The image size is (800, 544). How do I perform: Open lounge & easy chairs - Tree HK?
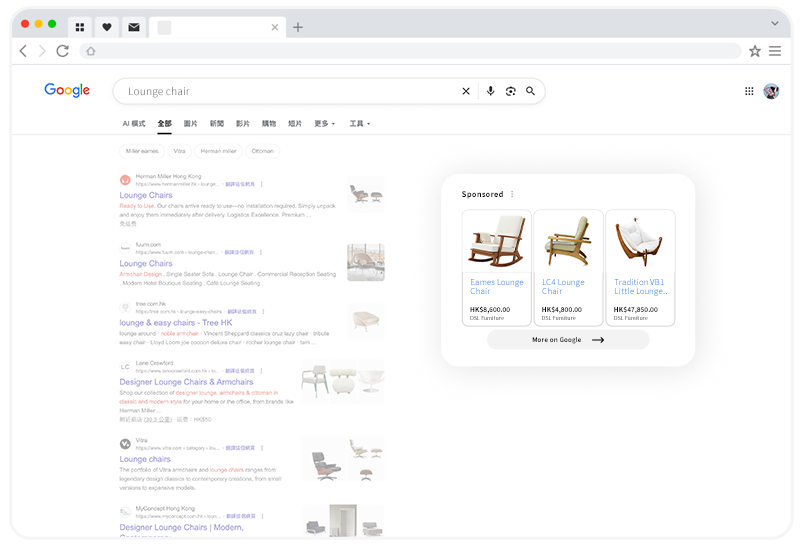pyautogui.click(x=176, y=323)
